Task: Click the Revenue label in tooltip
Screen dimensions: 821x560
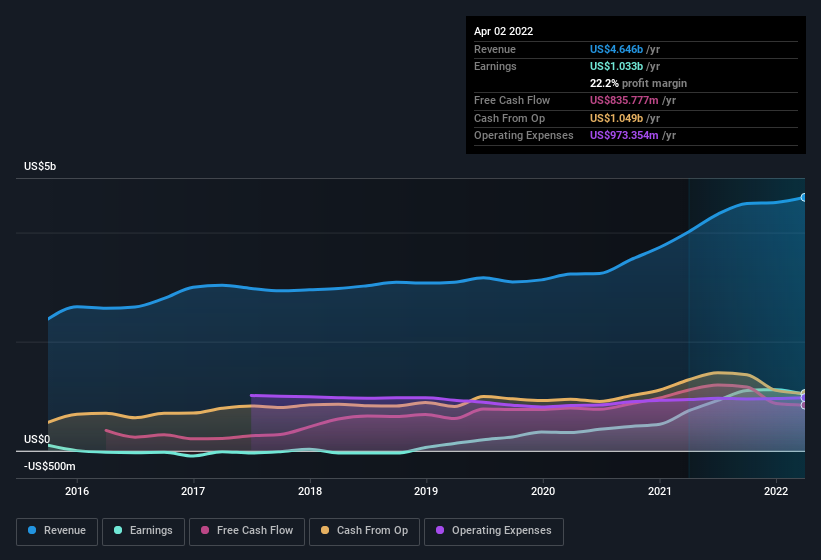Action: click(495, 49)
